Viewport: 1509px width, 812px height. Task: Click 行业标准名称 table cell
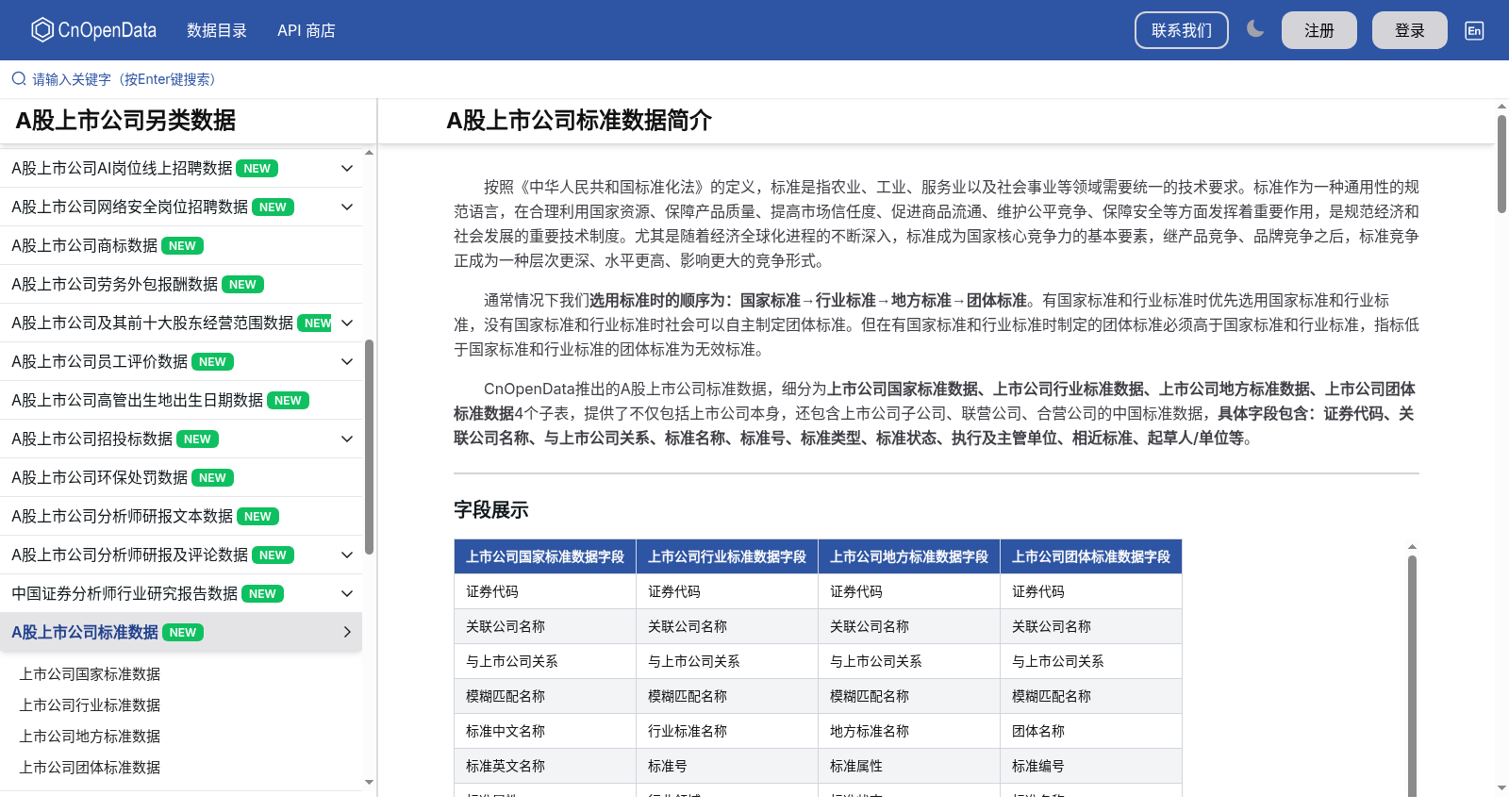click(727, 731)
